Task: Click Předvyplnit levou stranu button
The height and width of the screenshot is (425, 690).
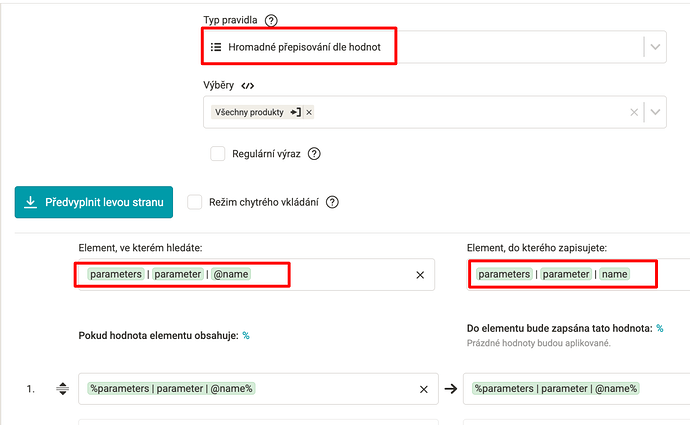Action: (x=94, y=202)
